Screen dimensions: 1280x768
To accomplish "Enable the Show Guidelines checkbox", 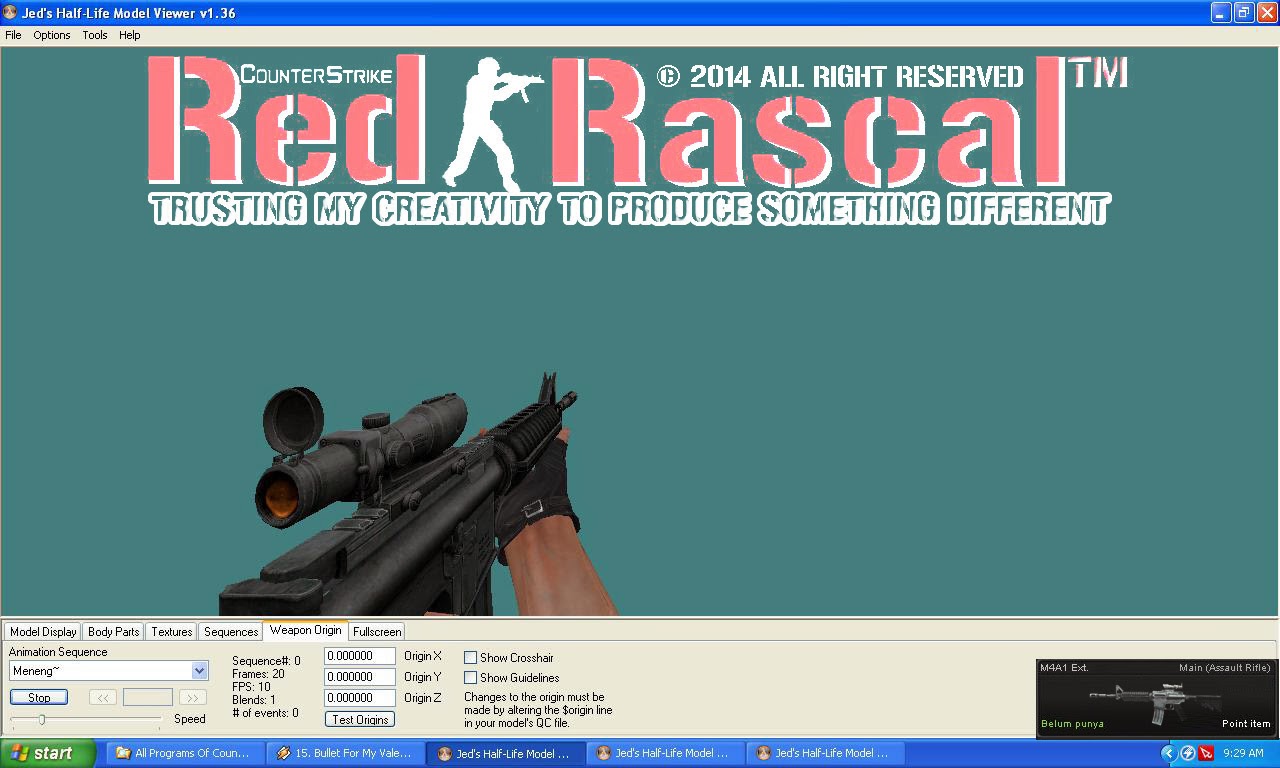I will click(470, 678).
